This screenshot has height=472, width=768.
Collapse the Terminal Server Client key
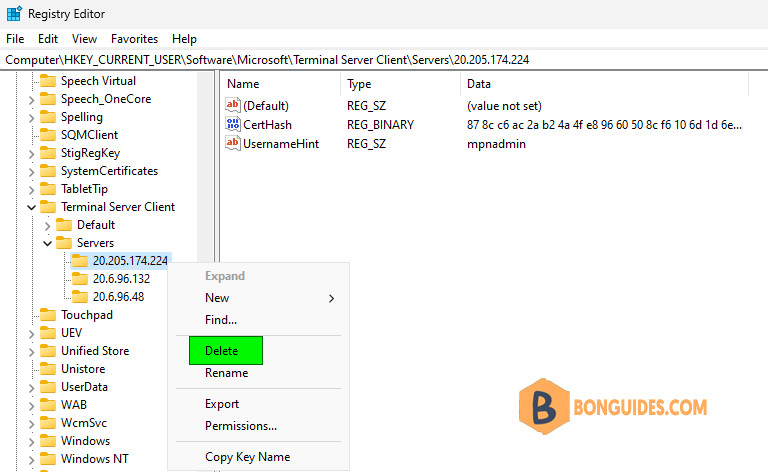coord(31,207)
